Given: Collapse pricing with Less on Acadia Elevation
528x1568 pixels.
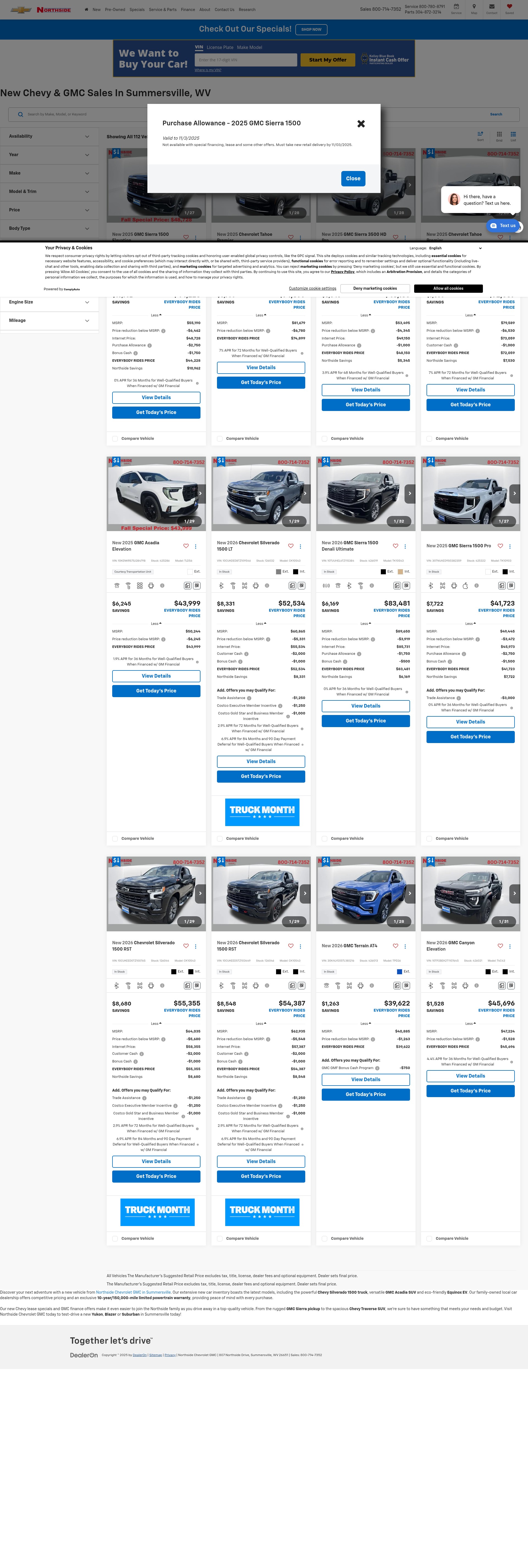Looking at the screenshot, I should point(156,624).
